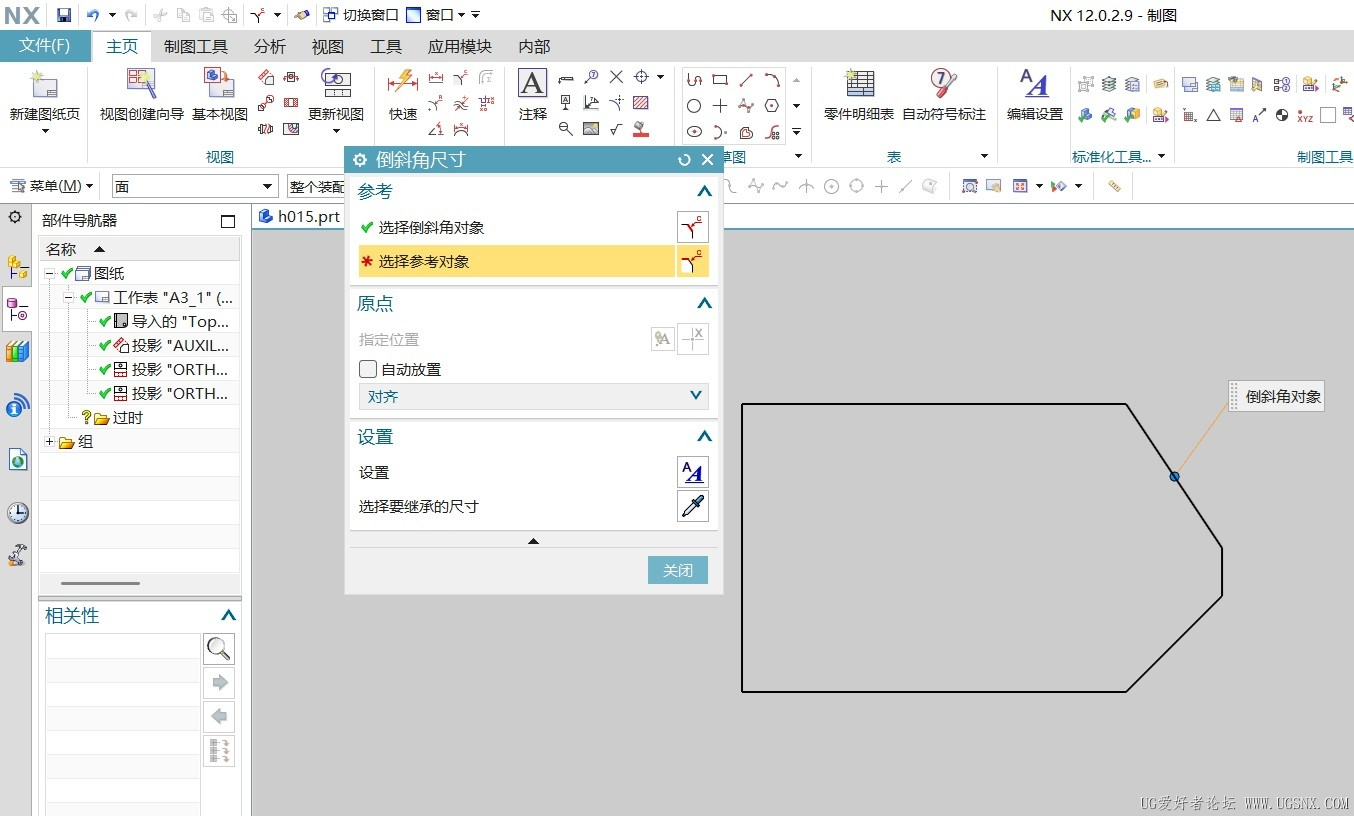The image size is (1354, 816).
Task: Switch to the 制图工具 ribbon tab
Action: pos(196,47)
